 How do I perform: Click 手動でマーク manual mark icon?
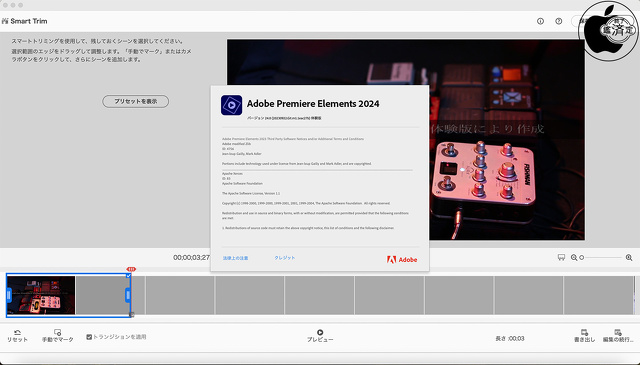coord(58,336)
